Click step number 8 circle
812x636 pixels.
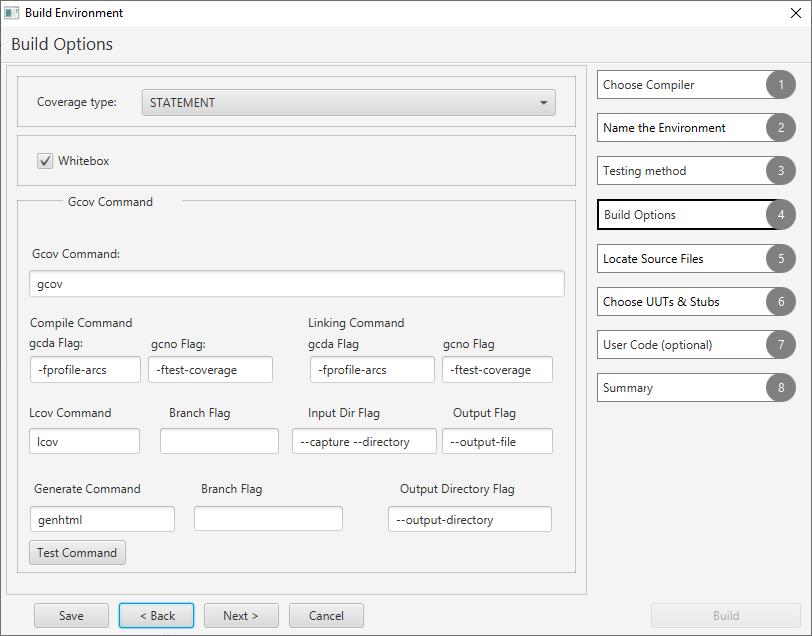point(781,387)
